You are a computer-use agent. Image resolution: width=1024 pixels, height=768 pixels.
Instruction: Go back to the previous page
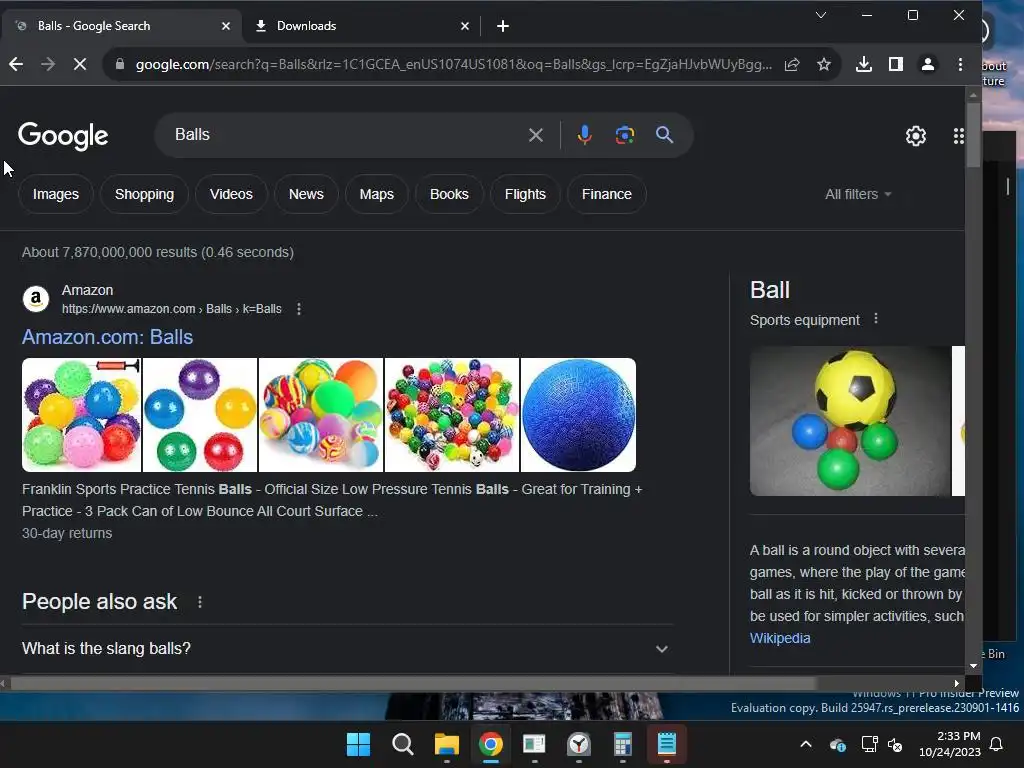(16, 64)
